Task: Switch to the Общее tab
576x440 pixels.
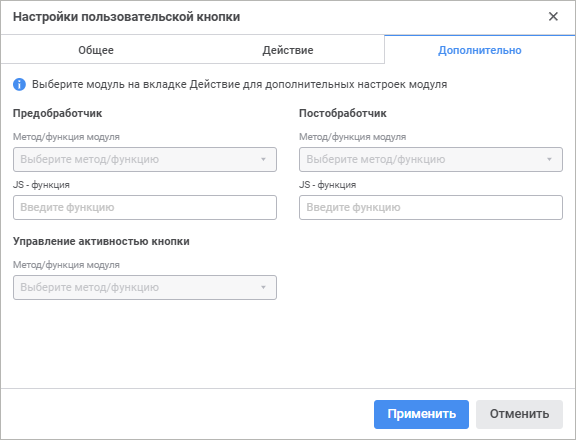Action: point(96,50)
